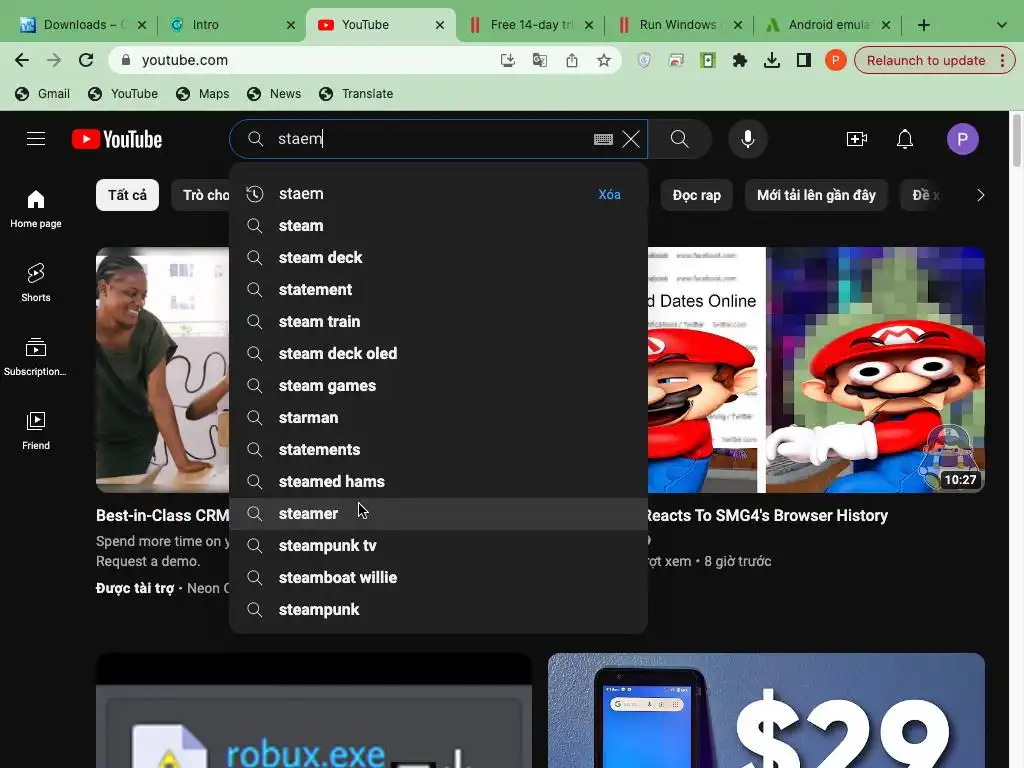1024x768 pixels.
Task: Choose the 'steam train' suggestion
Action: pos(438,322)
